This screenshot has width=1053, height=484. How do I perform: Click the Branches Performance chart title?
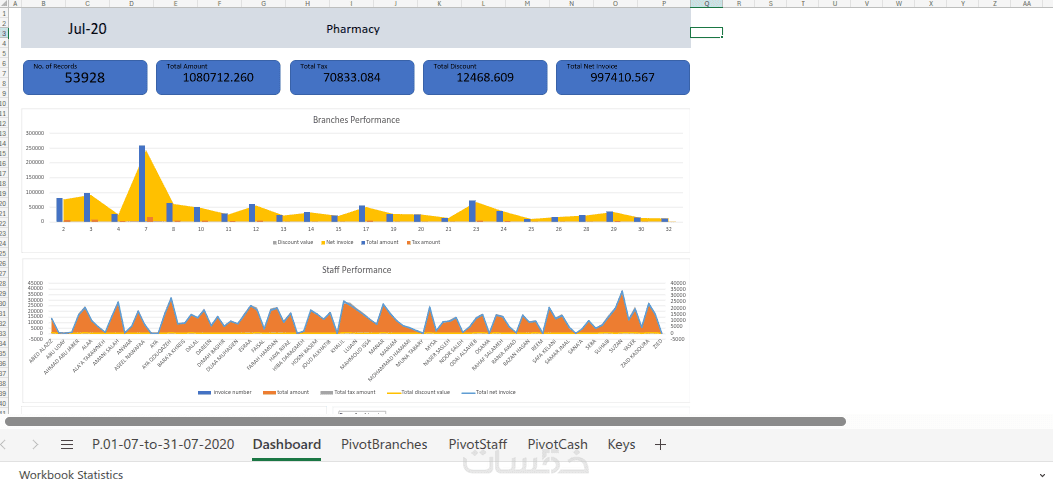point(356,120)
